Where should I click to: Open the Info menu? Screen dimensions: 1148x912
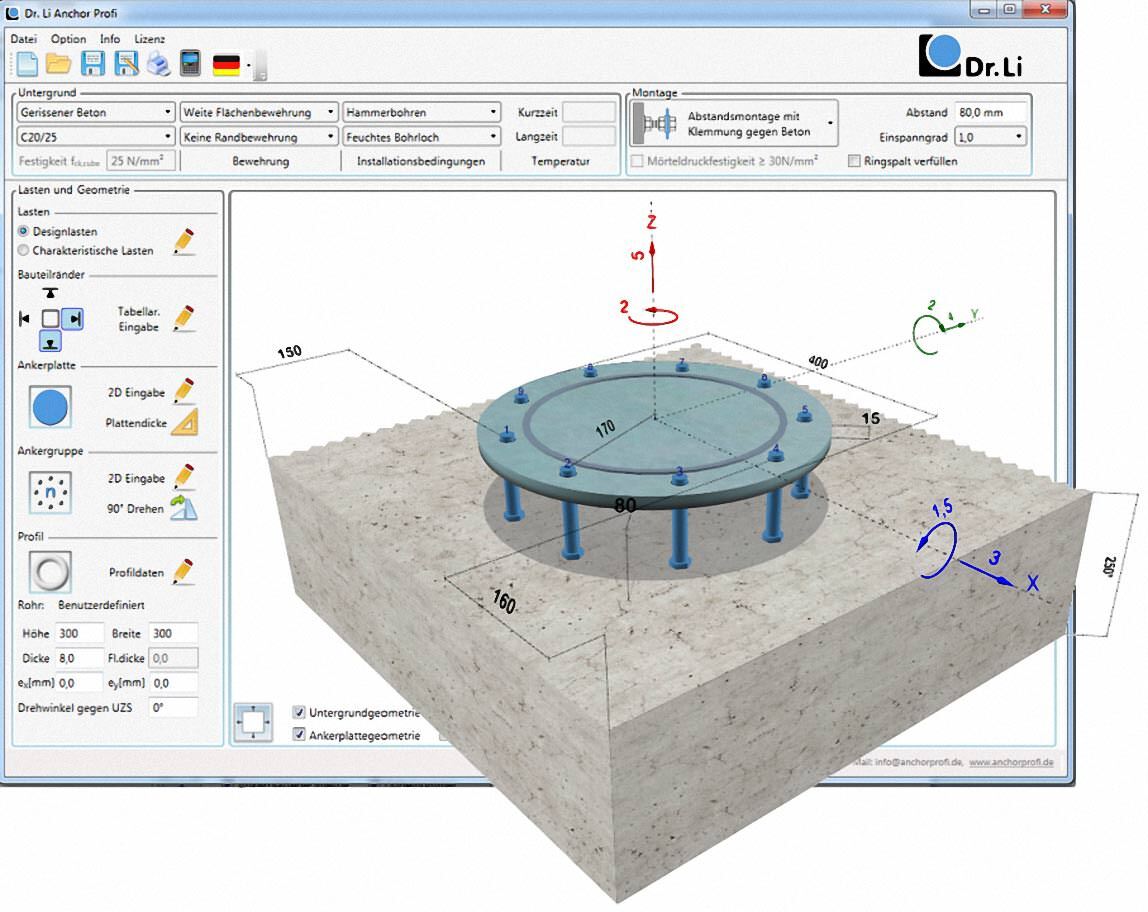[x=110, y=39]
